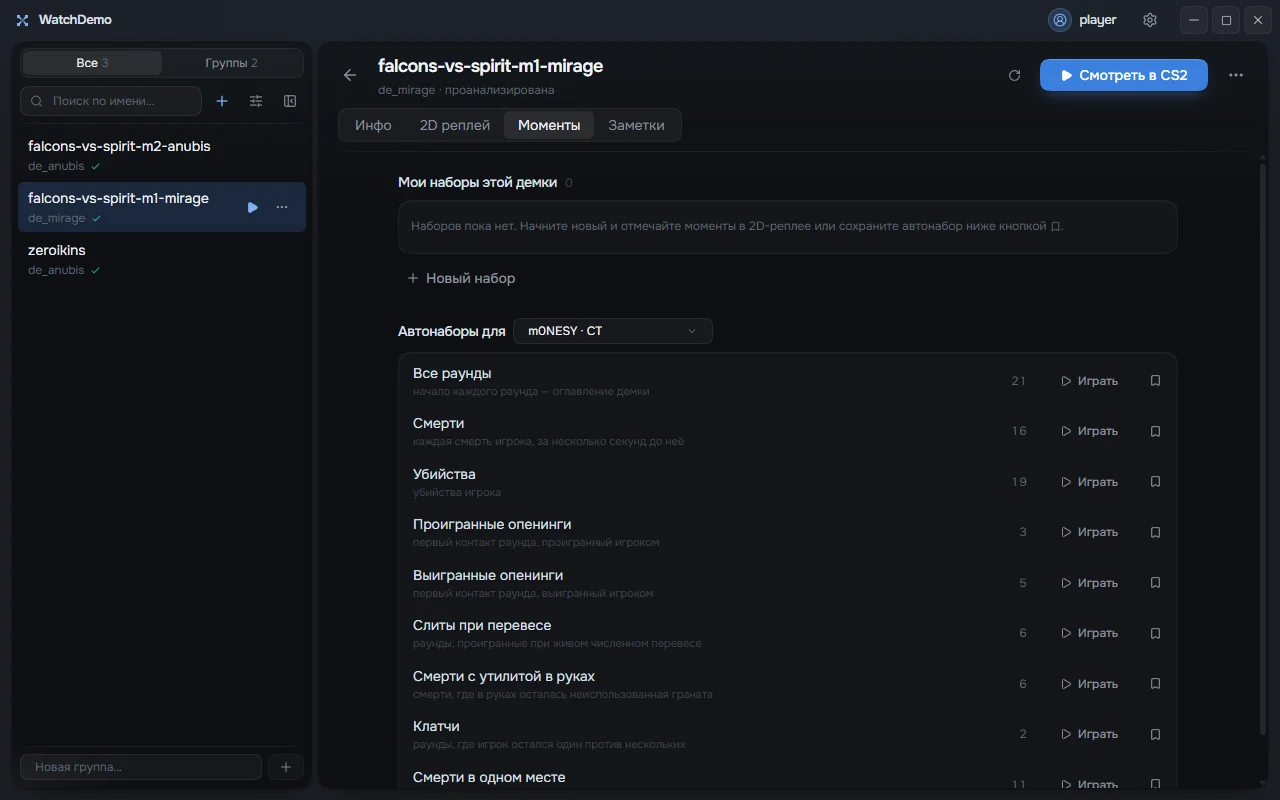Viewport: 1280px width, 800px height.
Task: Play the Проигранные опенинги set
Action: pos(1089,532)
